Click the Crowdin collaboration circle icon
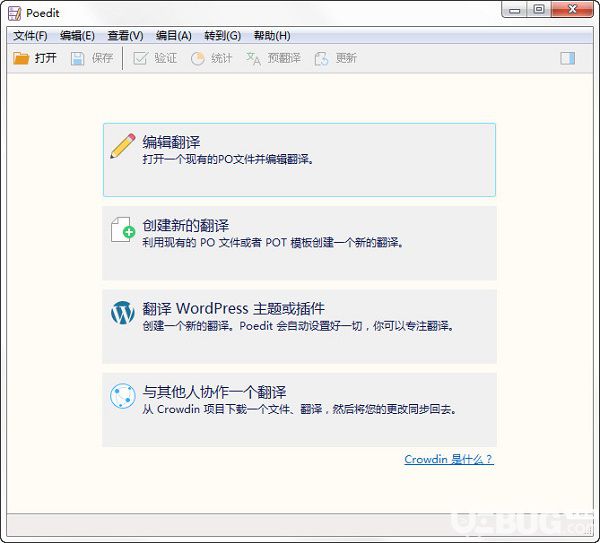Screen dimensions: 600x543 122,396
